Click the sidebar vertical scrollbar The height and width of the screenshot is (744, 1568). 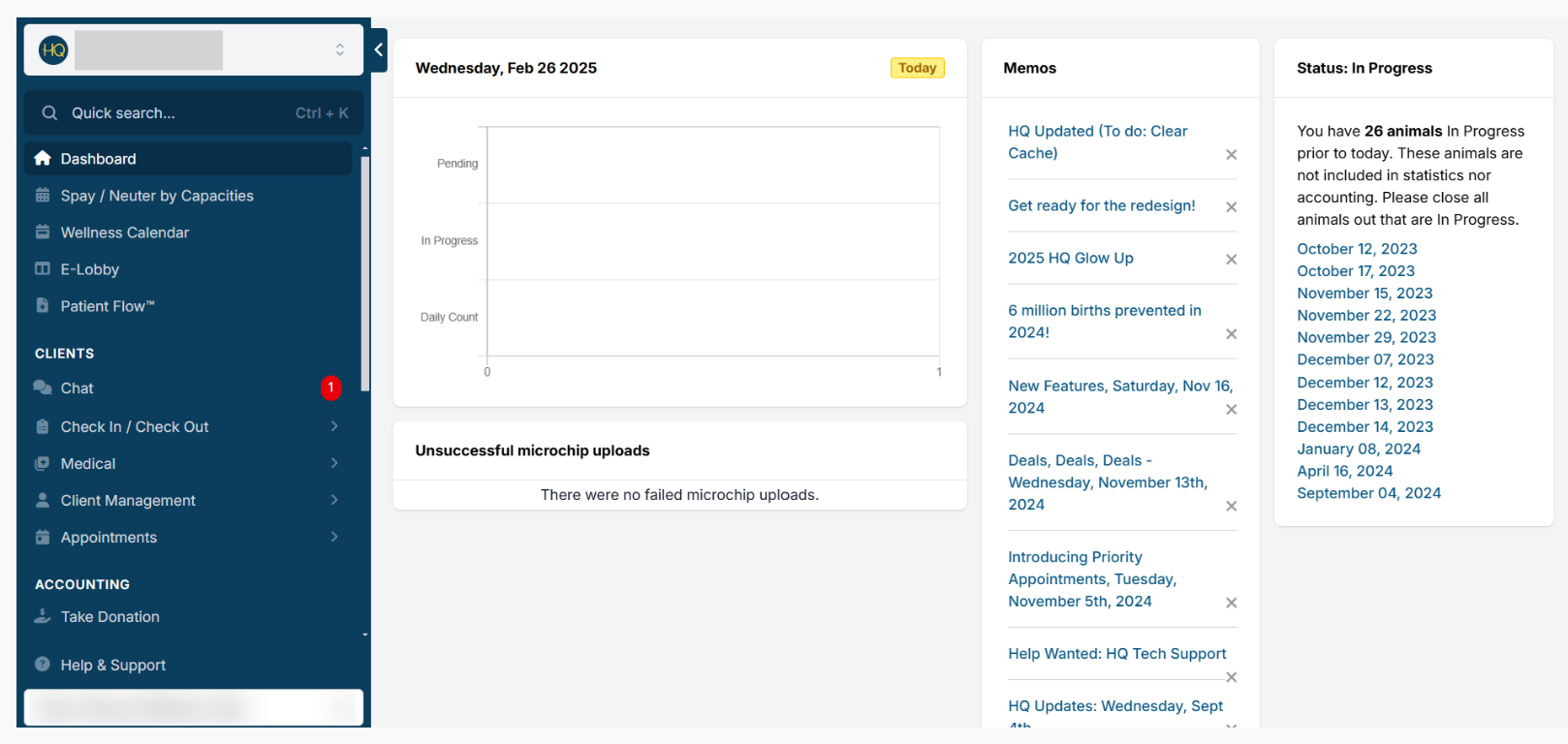(365, 271)
